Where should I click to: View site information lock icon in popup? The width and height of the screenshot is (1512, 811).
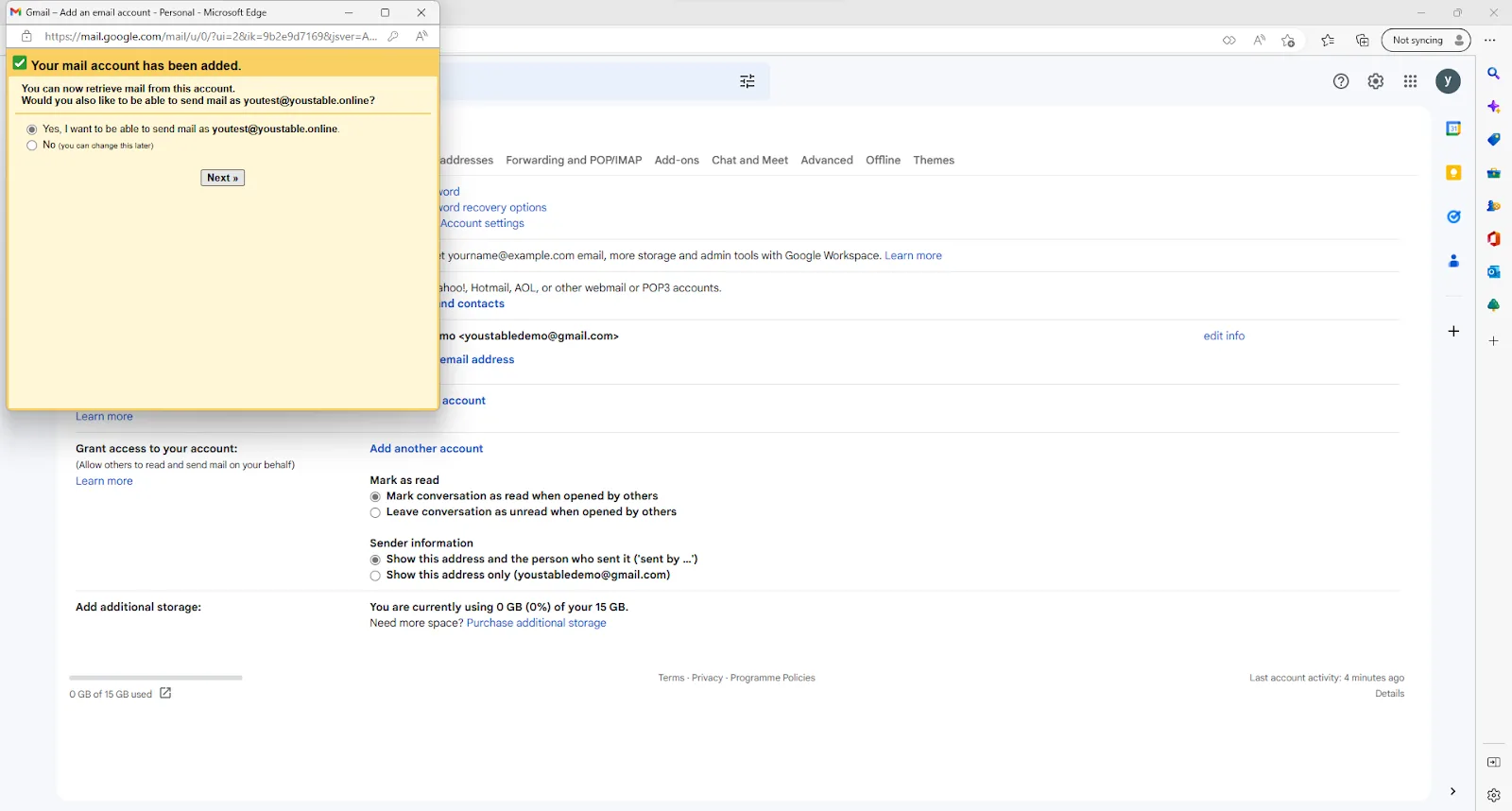pos(26,36)
